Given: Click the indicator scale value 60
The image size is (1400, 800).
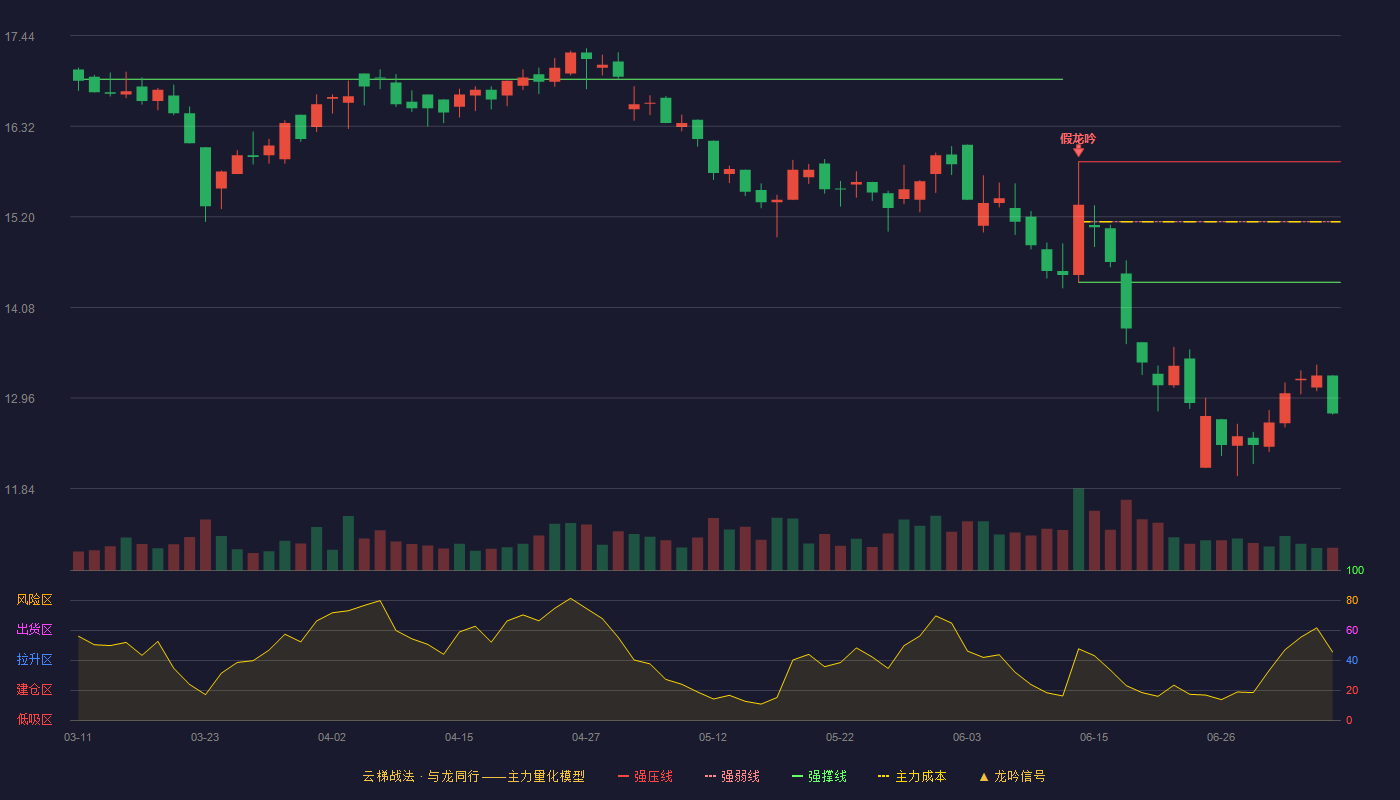Looking at the screenshot, I should tap(1352, 630).
